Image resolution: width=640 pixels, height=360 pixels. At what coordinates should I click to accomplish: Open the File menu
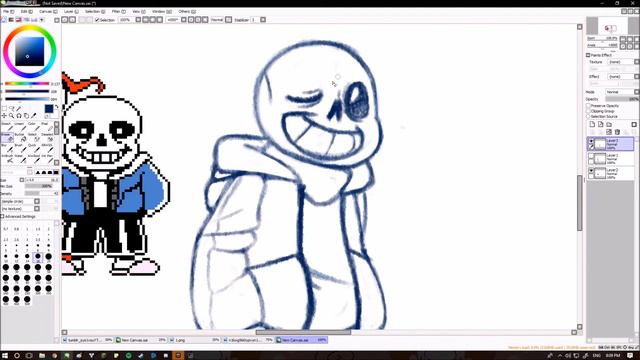(8, 11)
